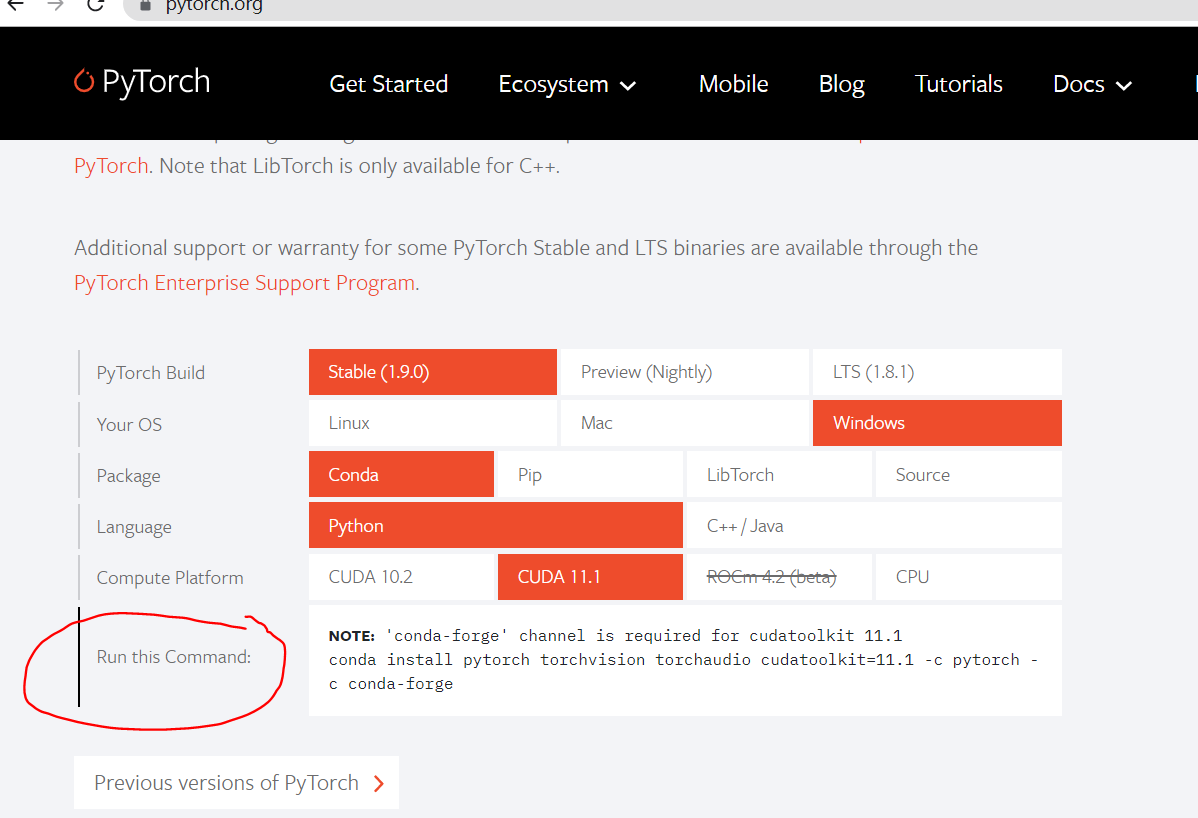This screenshot has width=1198, height=818.
Task: Select LibTorch package option
Action: pyautogui.click(x=779, y=474)
